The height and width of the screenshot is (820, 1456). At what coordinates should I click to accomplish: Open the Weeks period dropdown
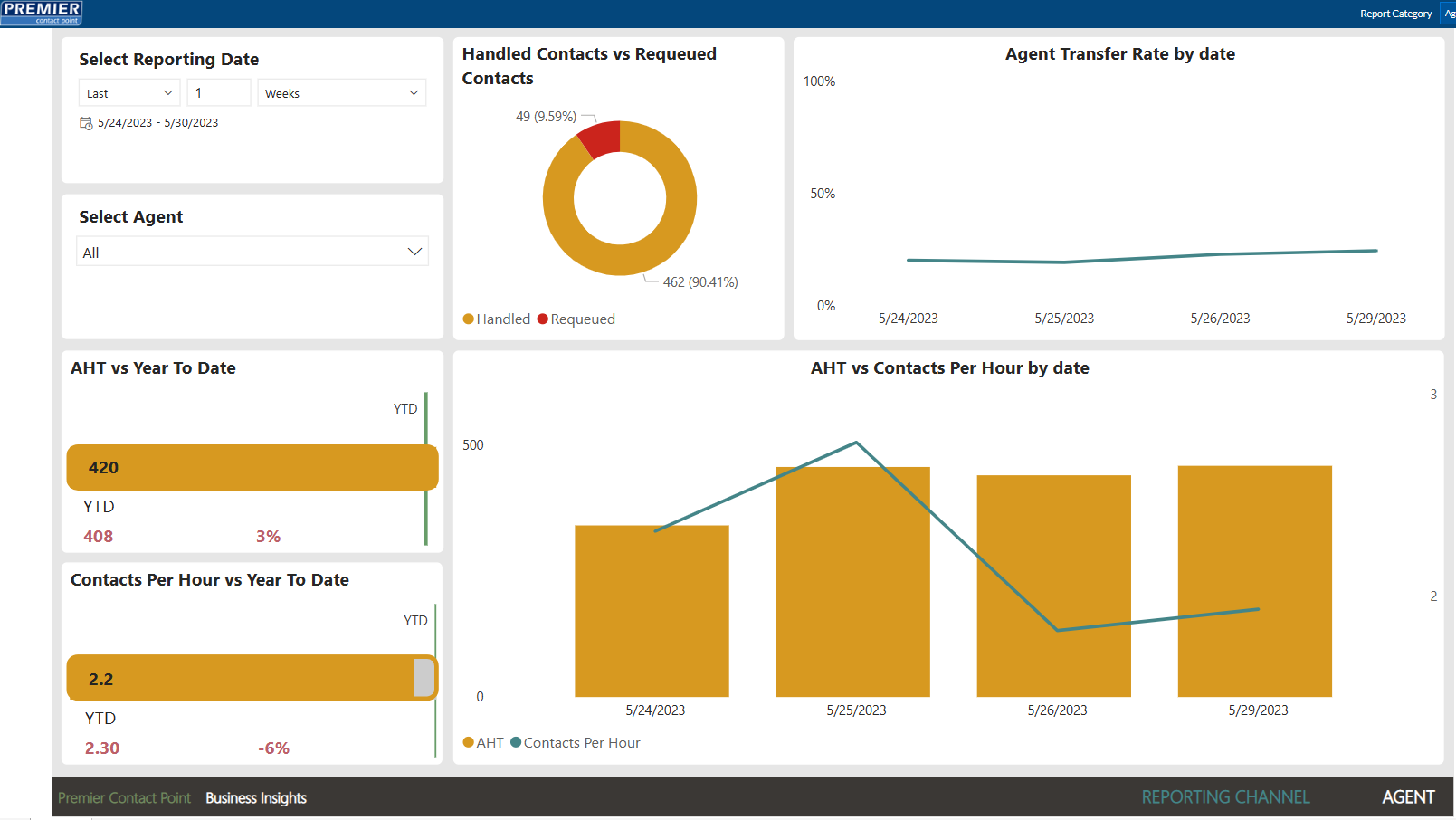pyautogui.click(x=342, y=93)
